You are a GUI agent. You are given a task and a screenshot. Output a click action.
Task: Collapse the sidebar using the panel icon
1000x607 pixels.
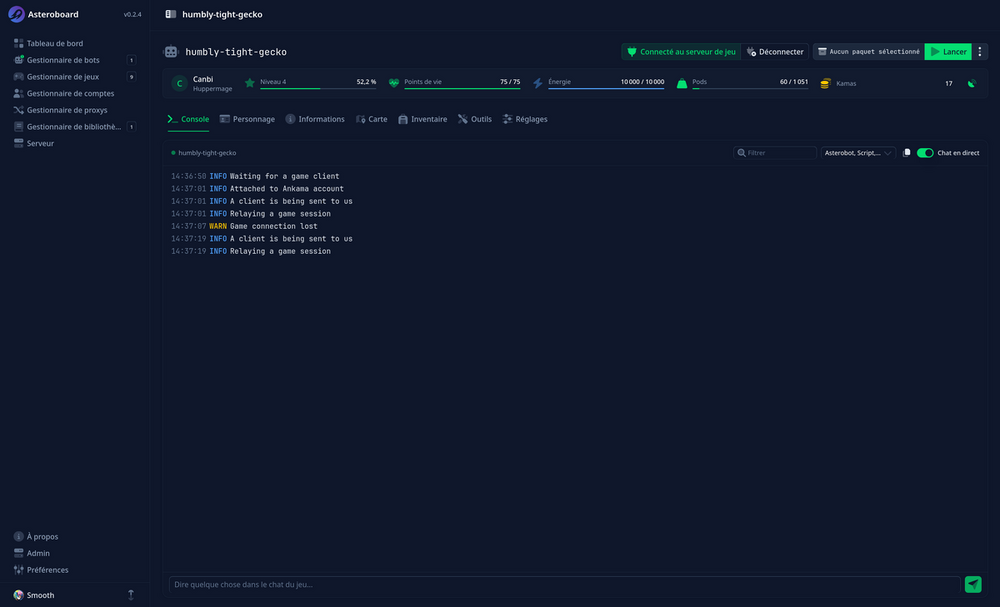pyautogui.click(x=170, y=14)
